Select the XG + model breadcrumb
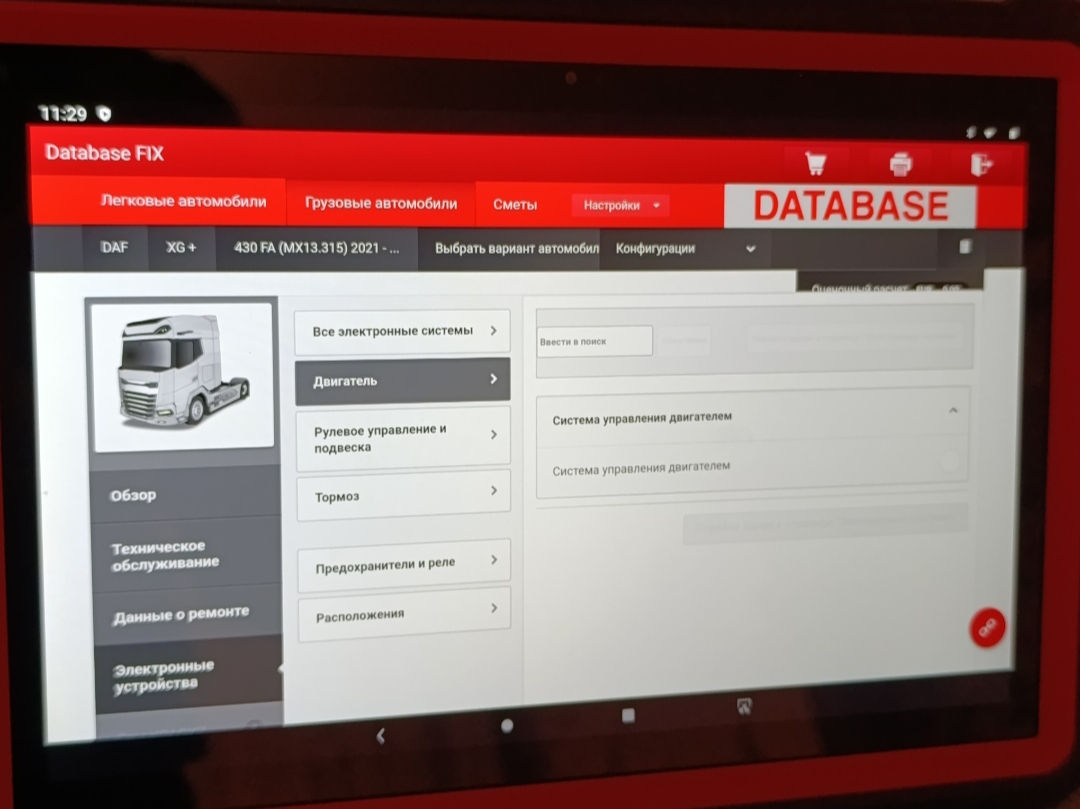This screenshot has height=809, width=1080. click(181, 247)
